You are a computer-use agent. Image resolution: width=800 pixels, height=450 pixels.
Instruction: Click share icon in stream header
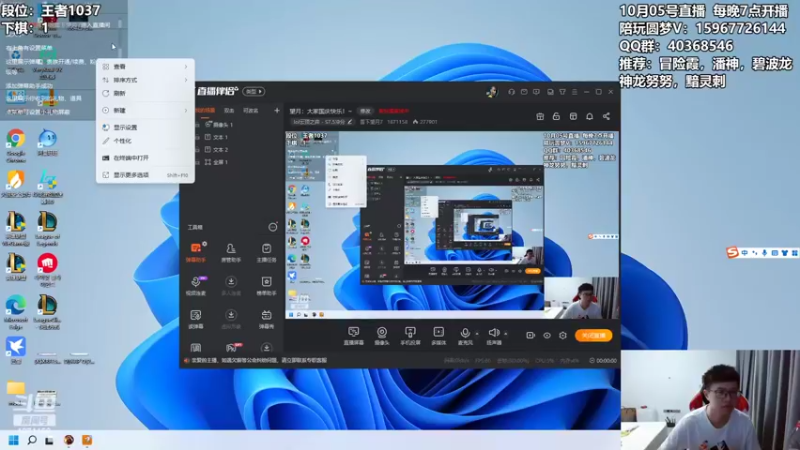click(x=606, y=116)
